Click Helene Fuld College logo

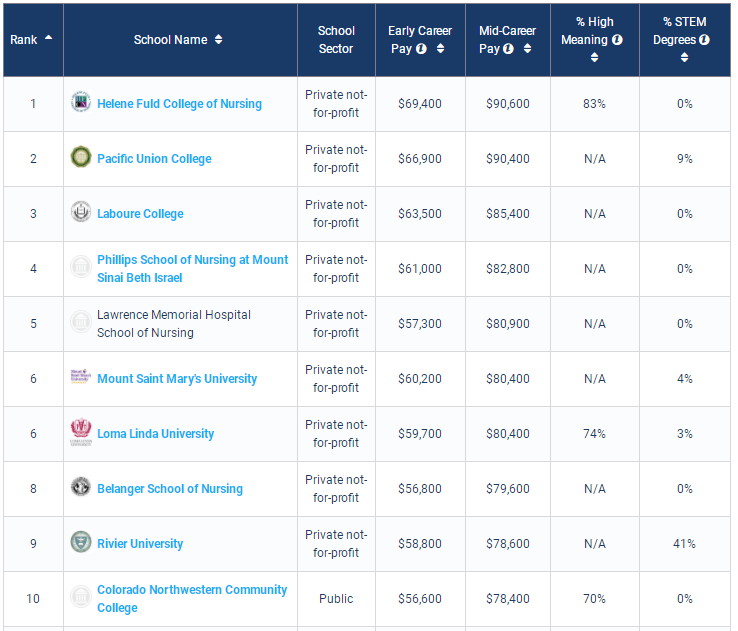point(81,102)
